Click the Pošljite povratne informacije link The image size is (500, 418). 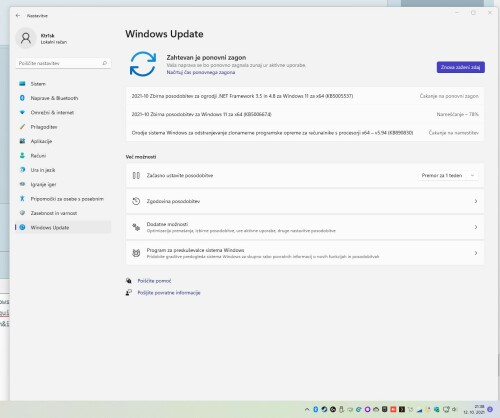pyautogui.click(x=169, y=293)
